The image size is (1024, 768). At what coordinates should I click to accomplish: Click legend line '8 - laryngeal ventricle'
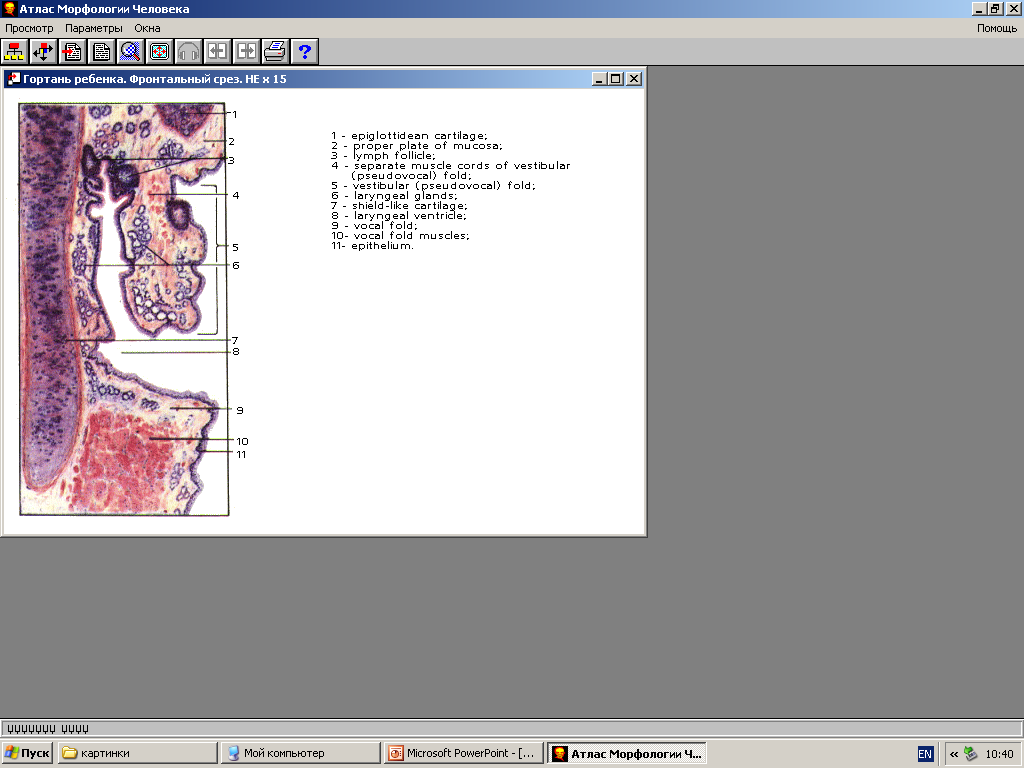pos(398,216)
